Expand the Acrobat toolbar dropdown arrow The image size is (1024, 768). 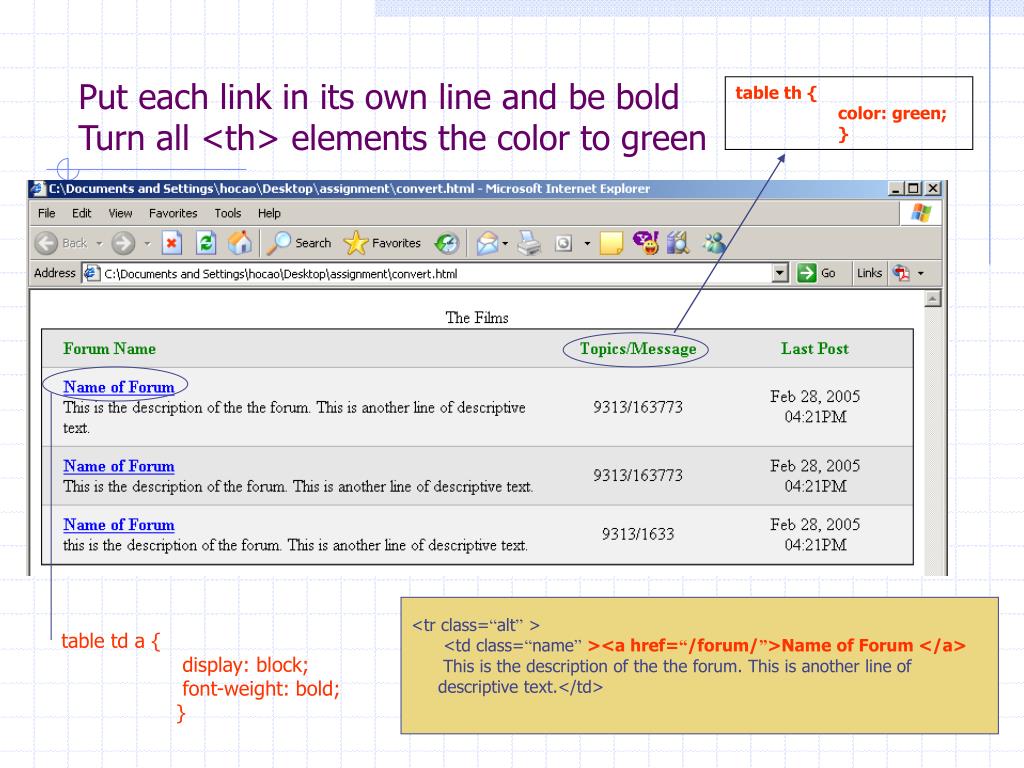point(921,273)
